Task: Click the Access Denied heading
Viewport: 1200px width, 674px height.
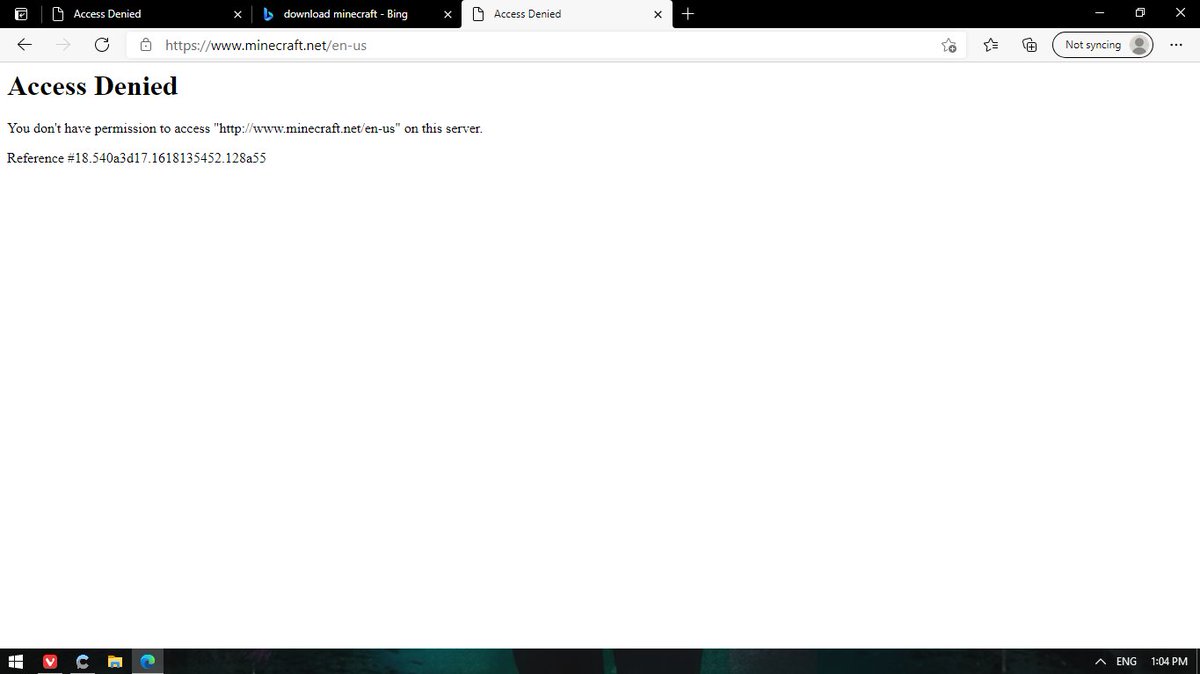Action: click(92, 86)
